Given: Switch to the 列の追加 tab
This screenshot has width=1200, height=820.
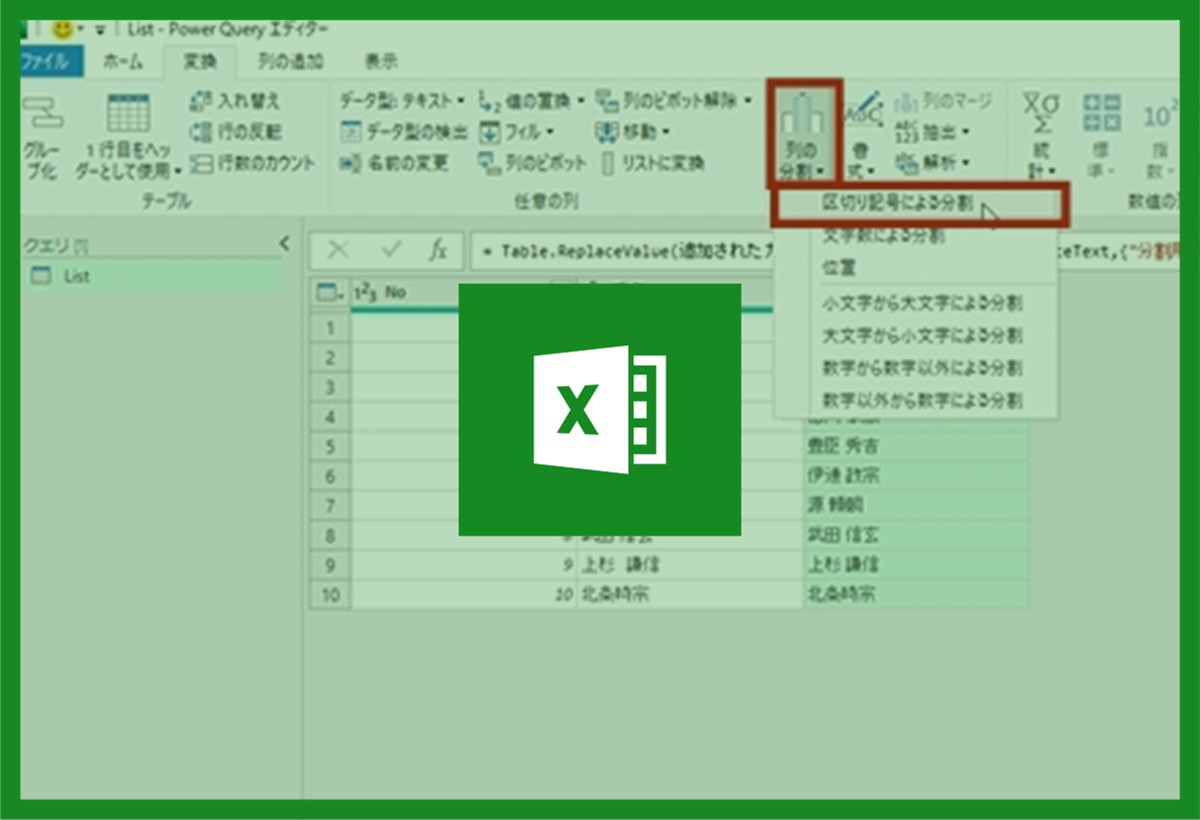Looking at the screenshot, I should [290, 62].
